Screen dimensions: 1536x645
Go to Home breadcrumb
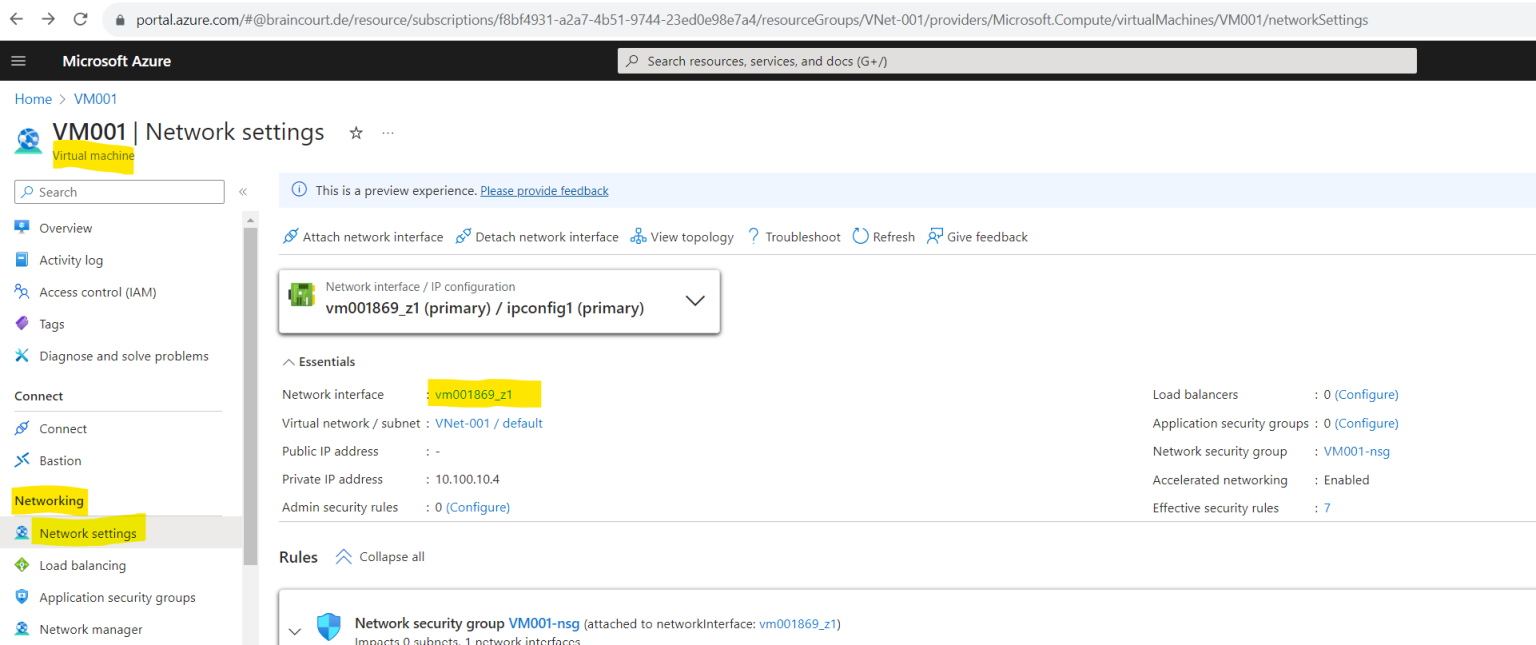tap(33, 99)
